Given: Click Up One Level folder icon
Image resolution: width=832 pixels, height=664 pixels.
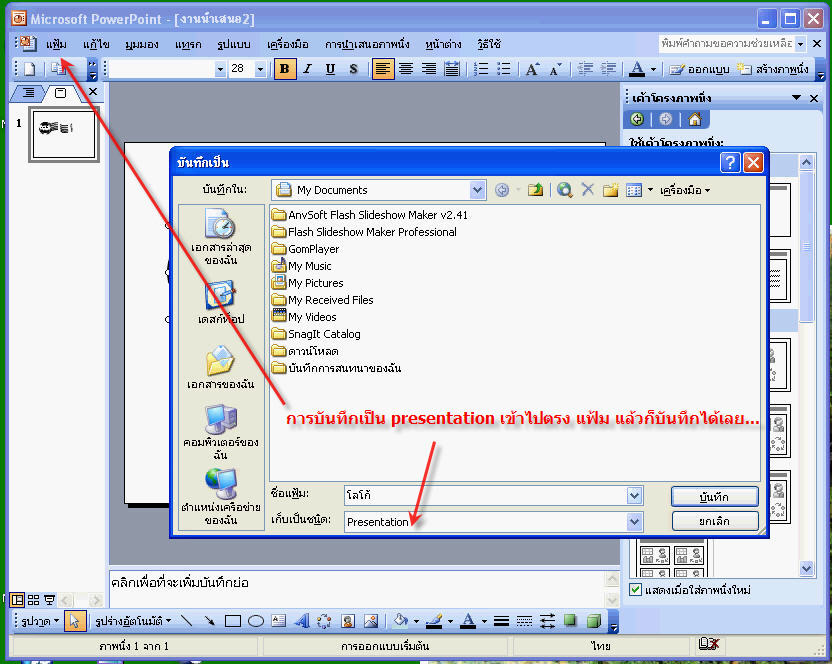Looking at the screenshot, I should 535,189.
